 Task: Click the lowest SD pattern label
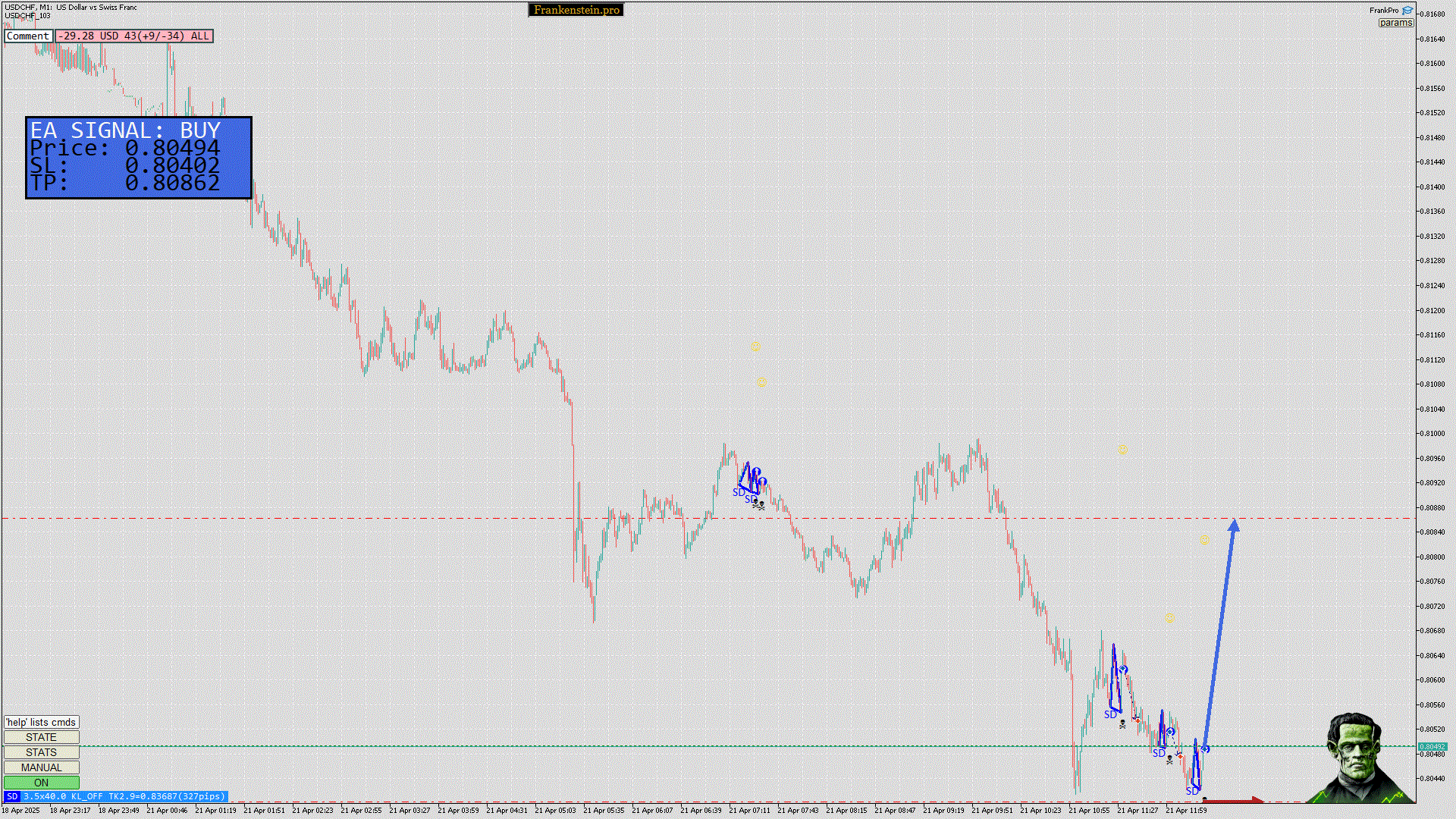click(1191, 791)
